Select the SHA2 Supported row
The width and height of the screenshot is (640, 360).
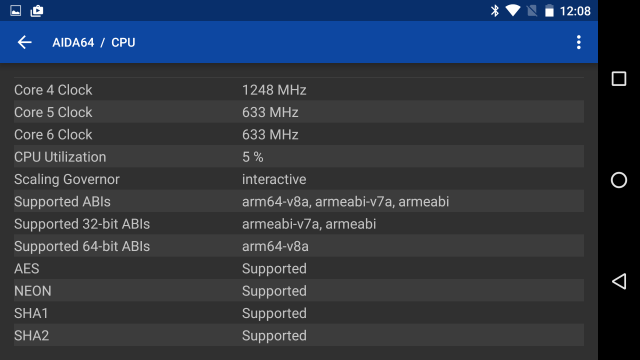click(x=299, y=336)
